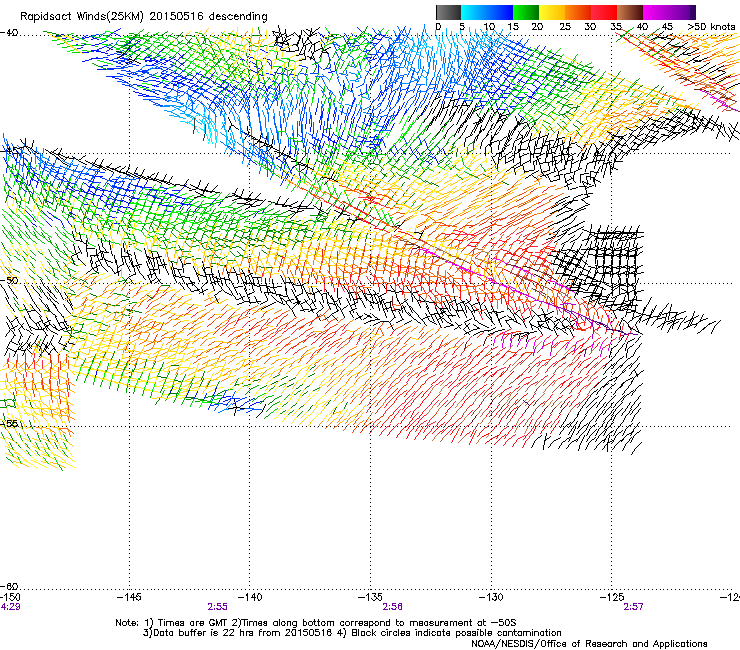This screenshot has height=650, width=740.
Task: Click the orange 25-30 knots legend segment
Action: (x=578, y=12)
